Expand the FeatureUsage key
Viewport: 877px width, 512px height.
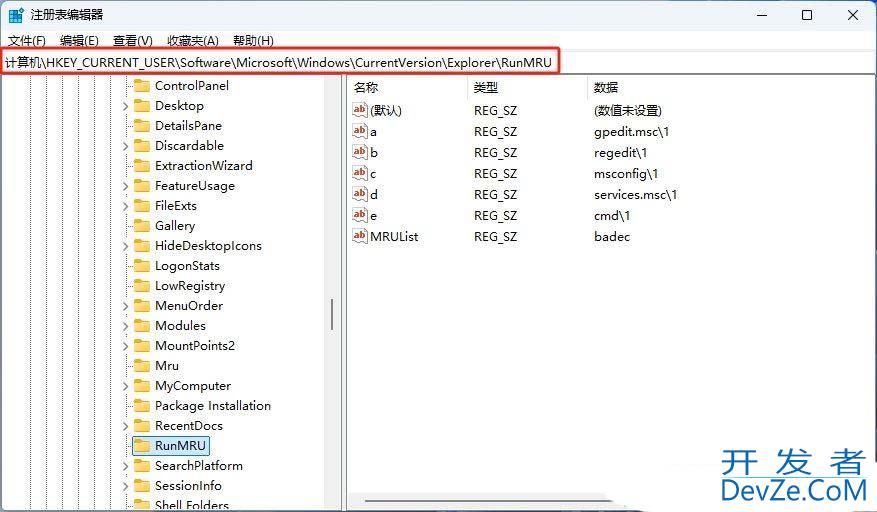[x=125, y=186]
